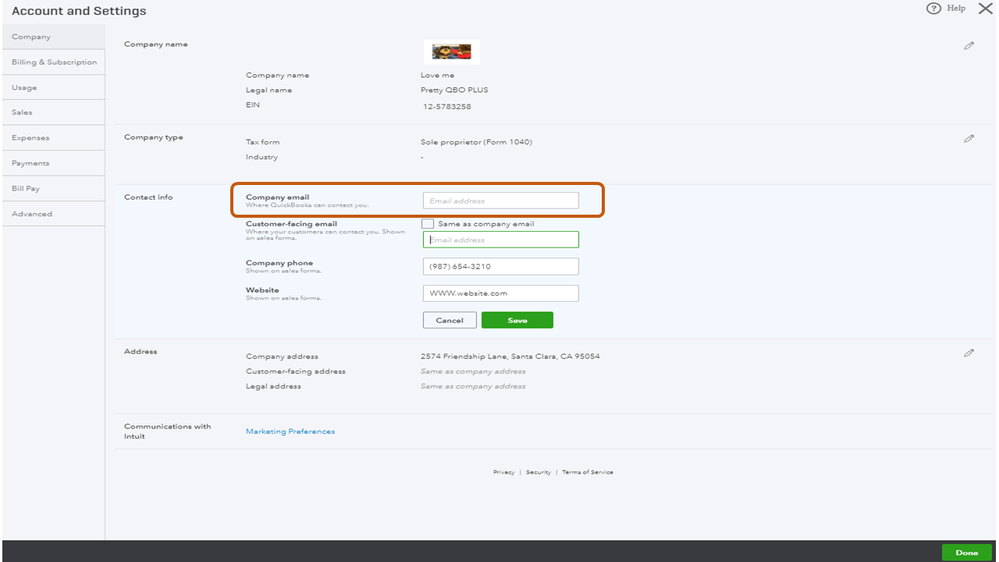Click the green Done button
Image resolution: width=999 pixels, height=562 pixels.
(x=966, y=552)
